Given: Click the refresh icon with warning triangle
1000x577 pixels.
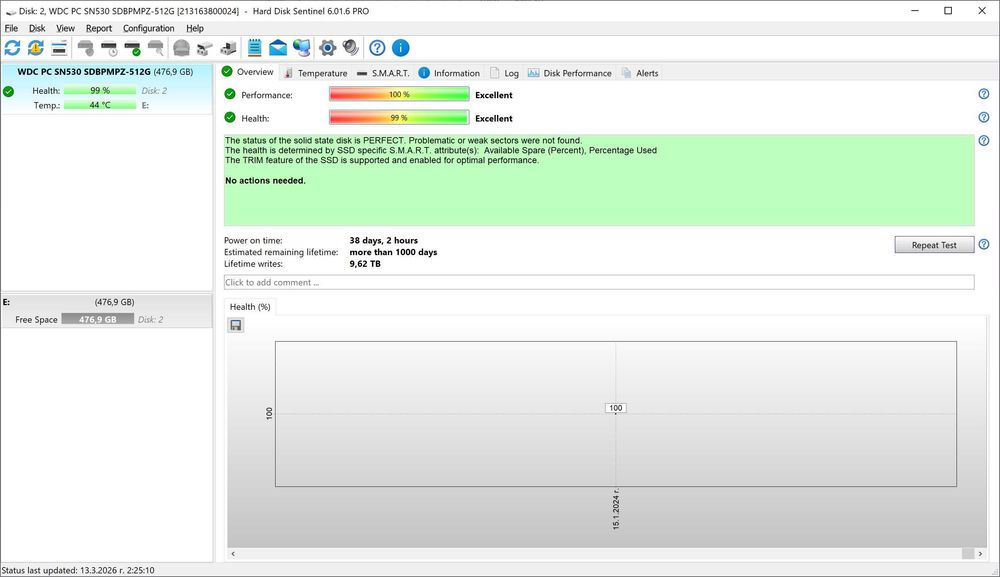Looking at the screenshot, I should click(x=36, y=48).
